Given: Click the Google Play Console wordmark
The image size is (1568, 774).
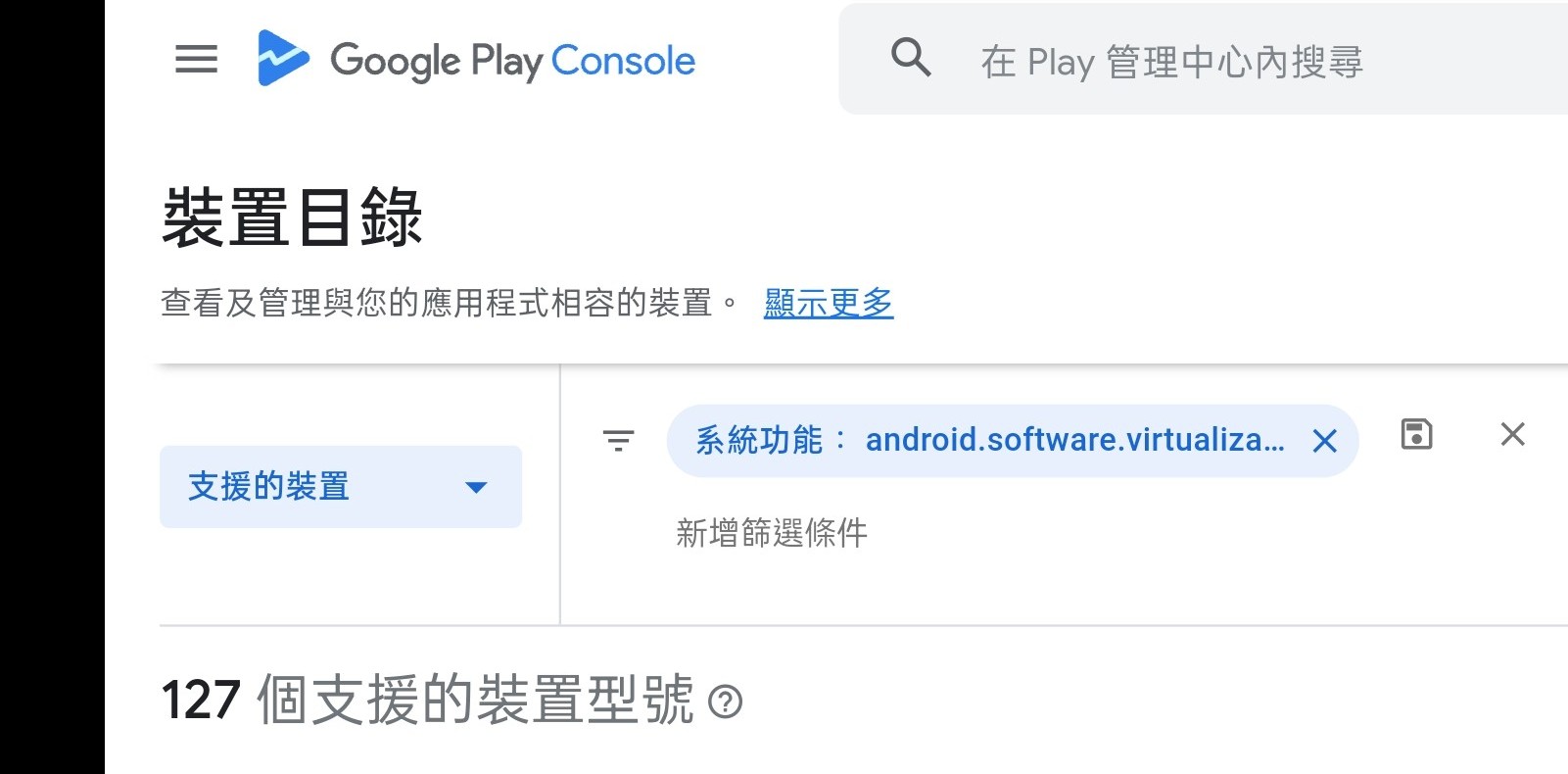Looking at the screenshot, I should 512,61.
